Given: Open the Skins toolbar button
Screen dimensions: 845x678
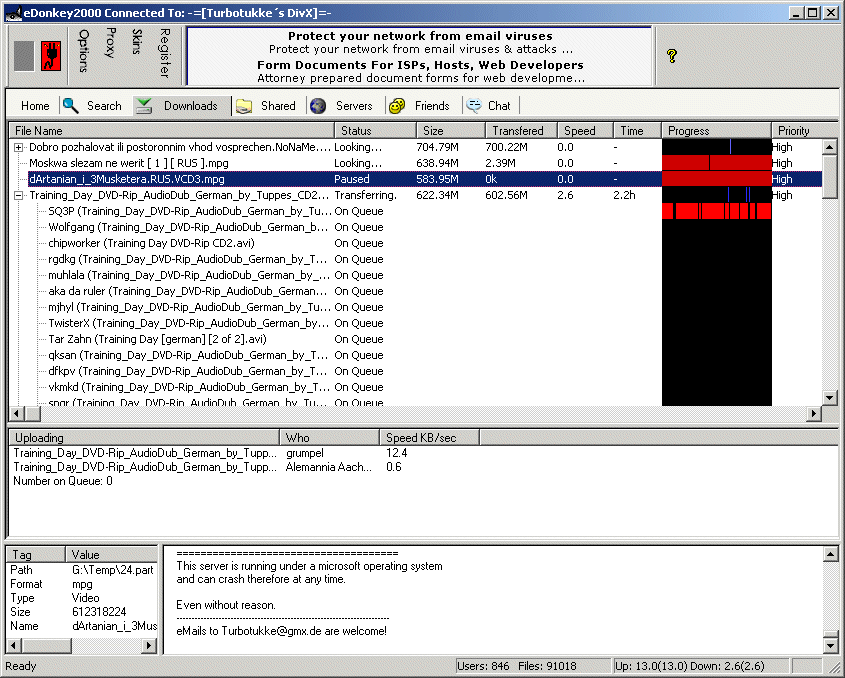Looking at the screenshot, I should pos(137,41).
